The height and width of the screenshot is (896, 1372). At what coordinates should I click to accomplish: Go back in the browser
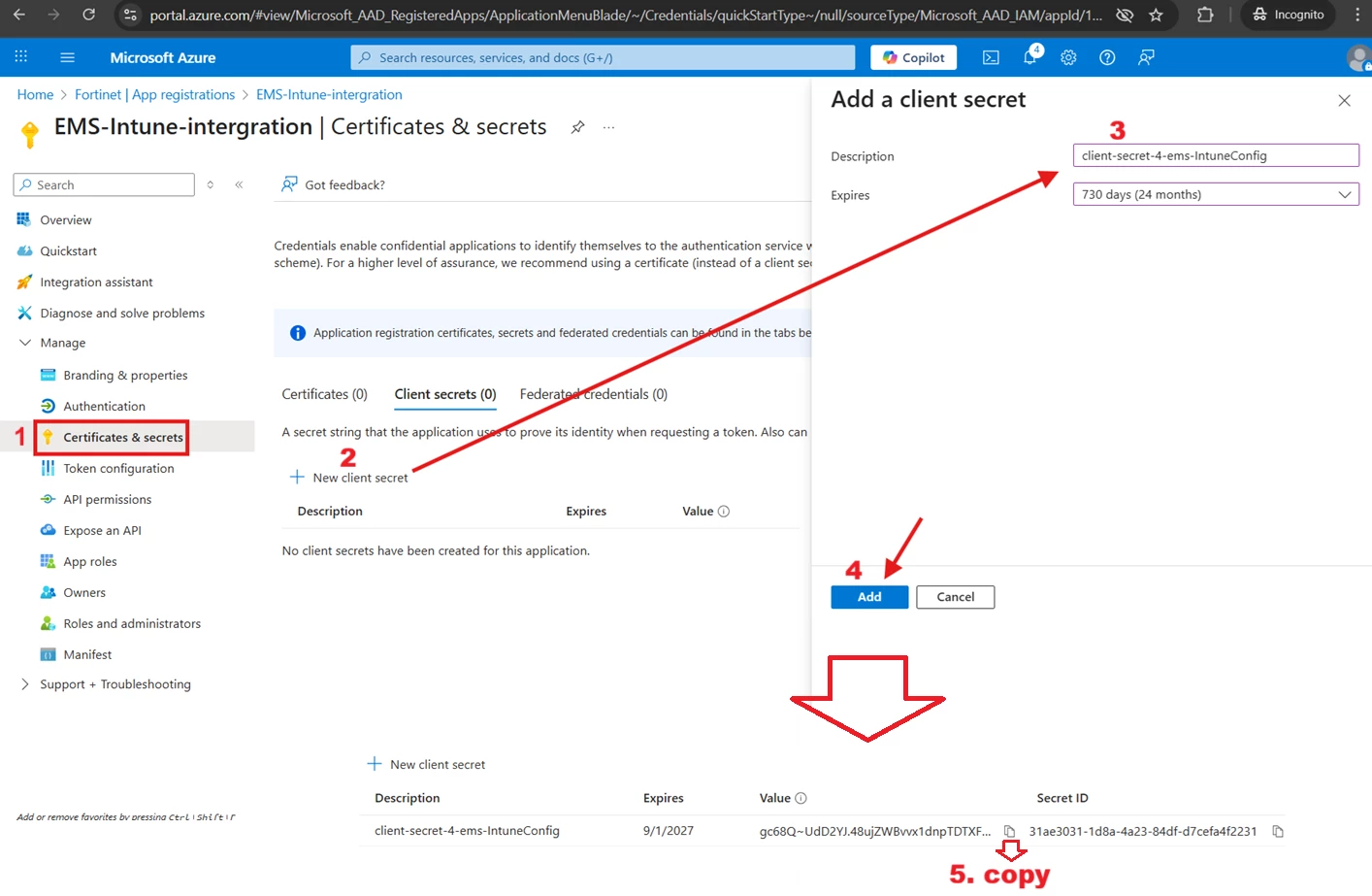tap(19, 15)
